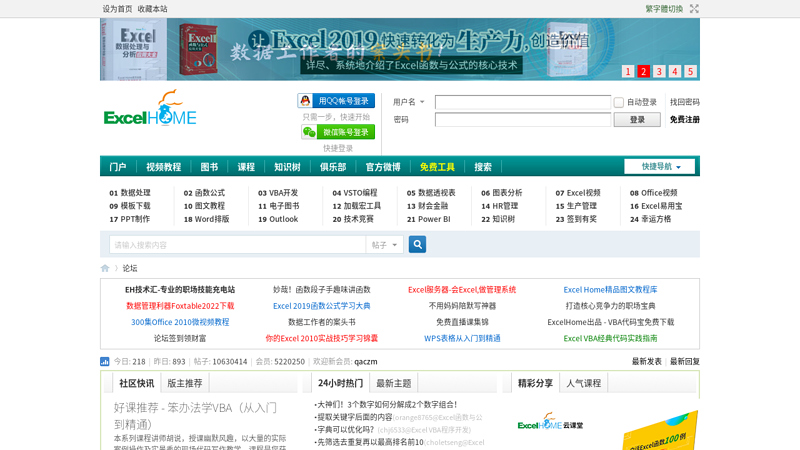The image size is (800, 450).
Task: Click the 找回密码 link
Action: tap(685, 102)
